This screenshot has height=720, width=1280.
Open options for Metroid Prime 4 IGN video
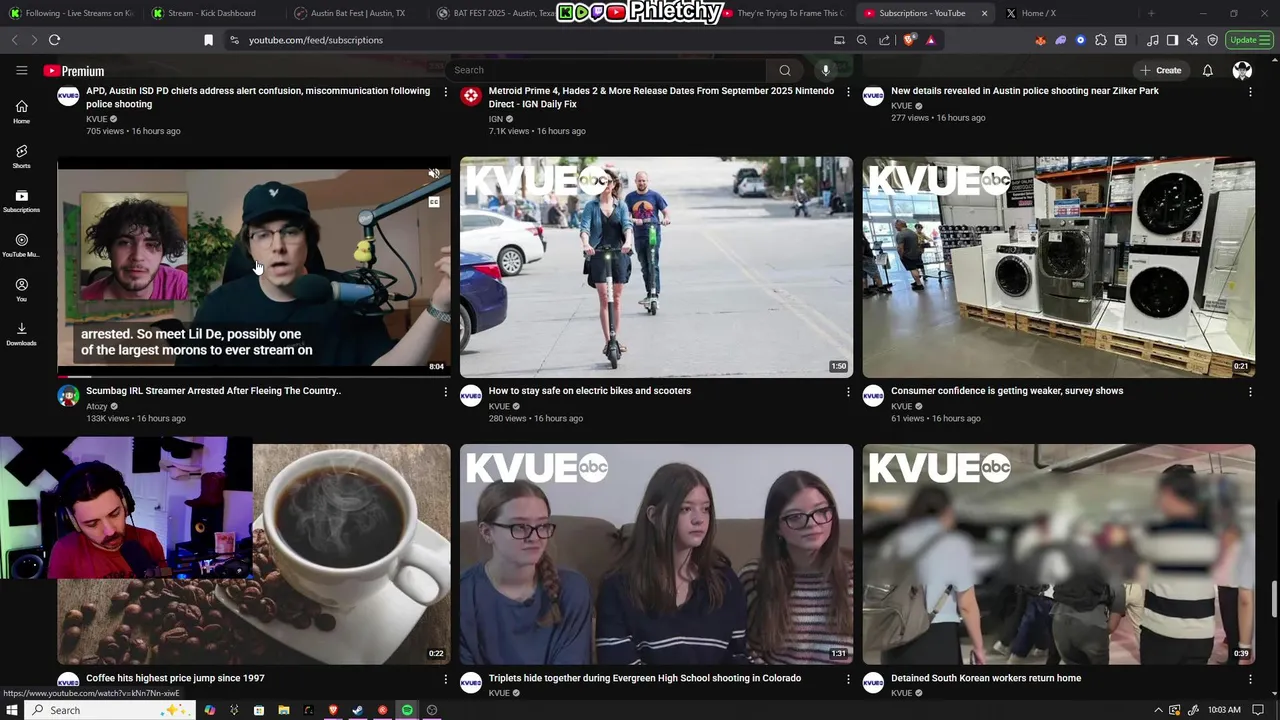tap(848, 92)
